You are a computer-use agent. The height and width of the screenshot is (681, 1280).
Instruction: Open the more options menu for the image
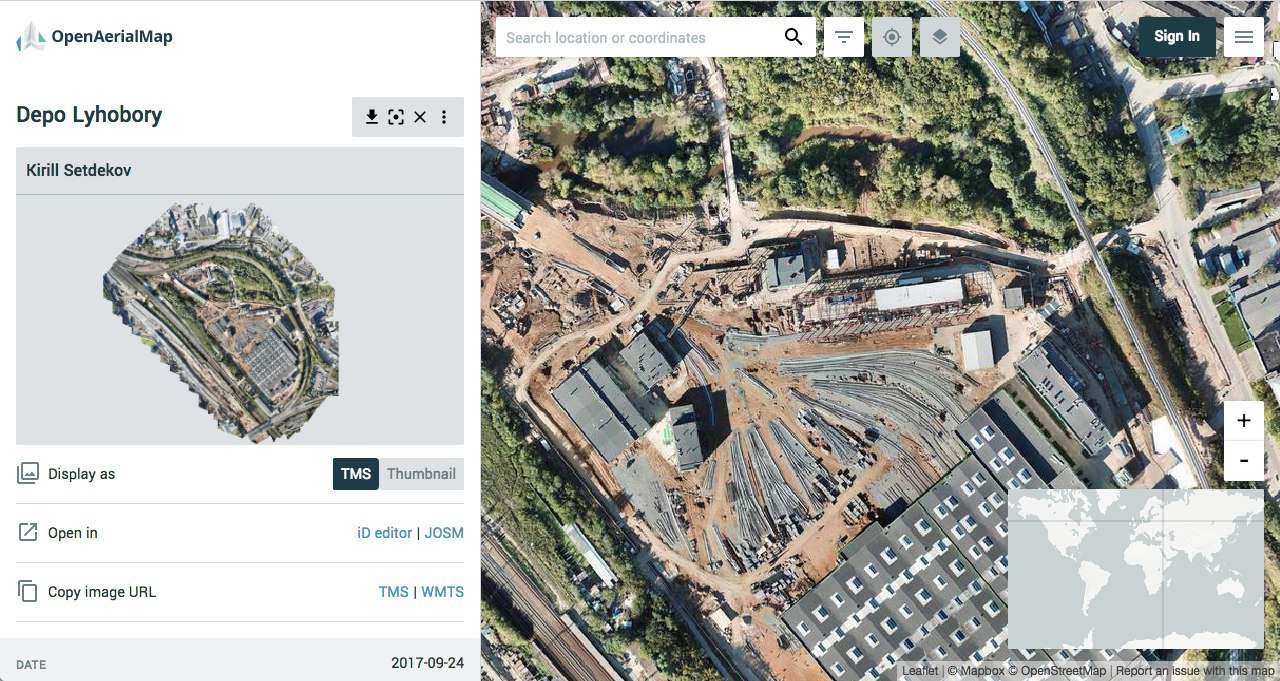444,117
